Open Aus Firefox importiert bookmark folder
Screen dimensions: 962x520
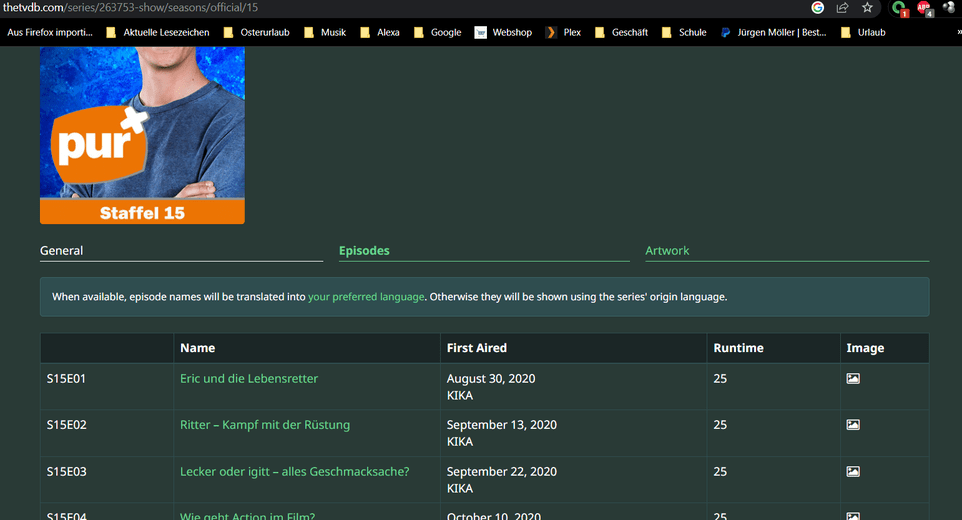[x=50, y=32]
